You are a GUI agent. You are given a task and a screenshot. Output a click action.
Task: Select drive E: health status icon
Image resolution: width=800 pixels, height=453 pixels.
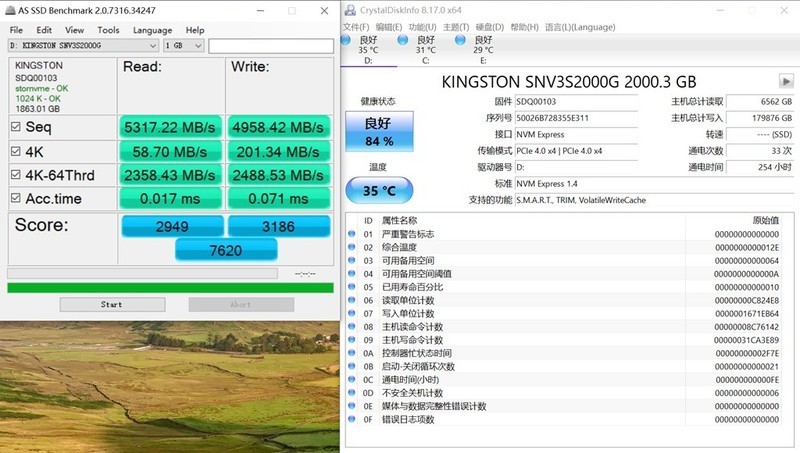coord(460,40)
